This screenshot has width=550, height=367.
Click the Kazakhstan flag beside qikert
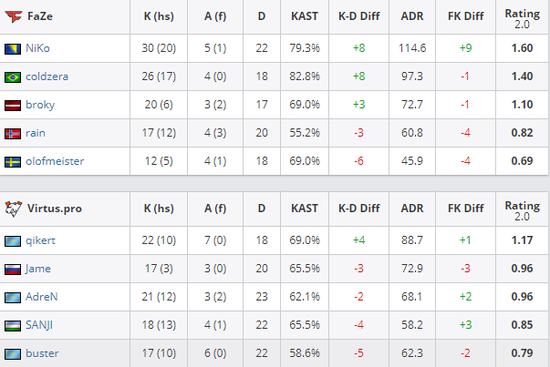click(x=13, y=241)
